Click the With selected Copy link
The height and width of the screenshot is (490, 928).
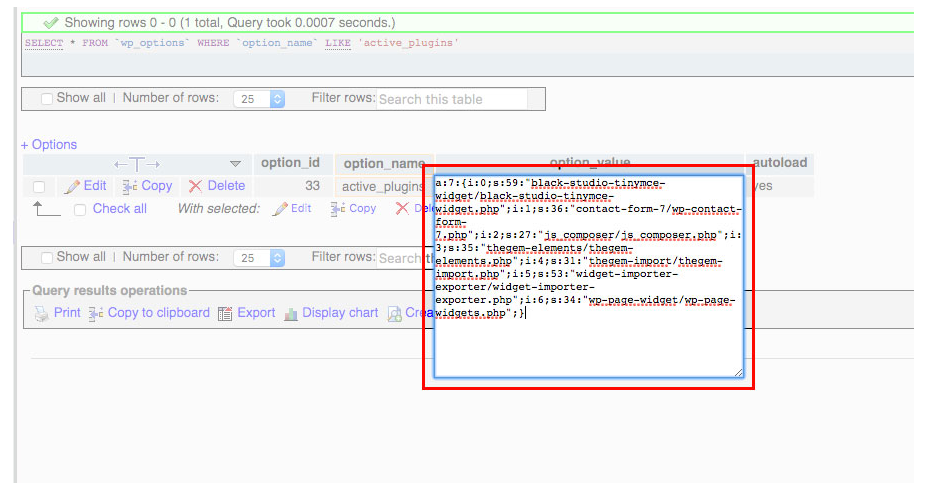click(362, 209)
